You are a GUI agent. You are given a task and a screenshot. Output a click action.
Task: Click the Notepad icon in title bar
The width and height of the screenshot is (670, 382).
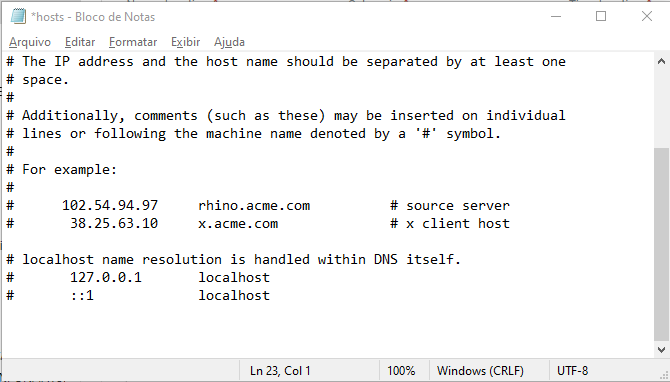coord(18,16)
